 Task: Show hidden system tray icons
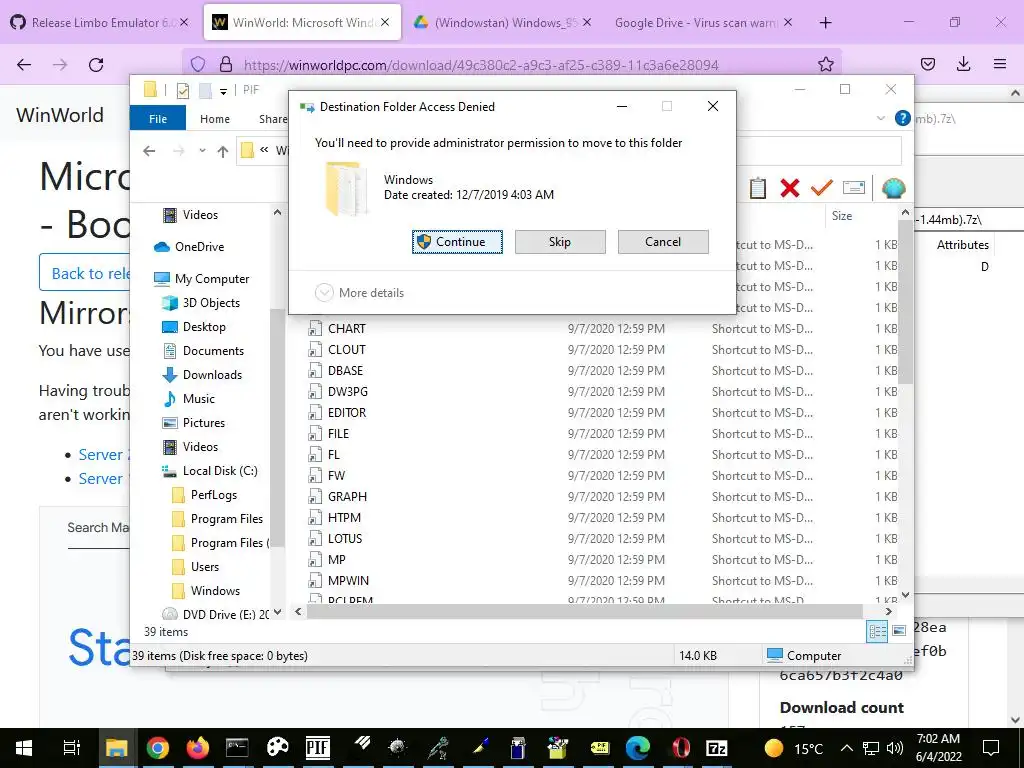[x=846, y=748]
